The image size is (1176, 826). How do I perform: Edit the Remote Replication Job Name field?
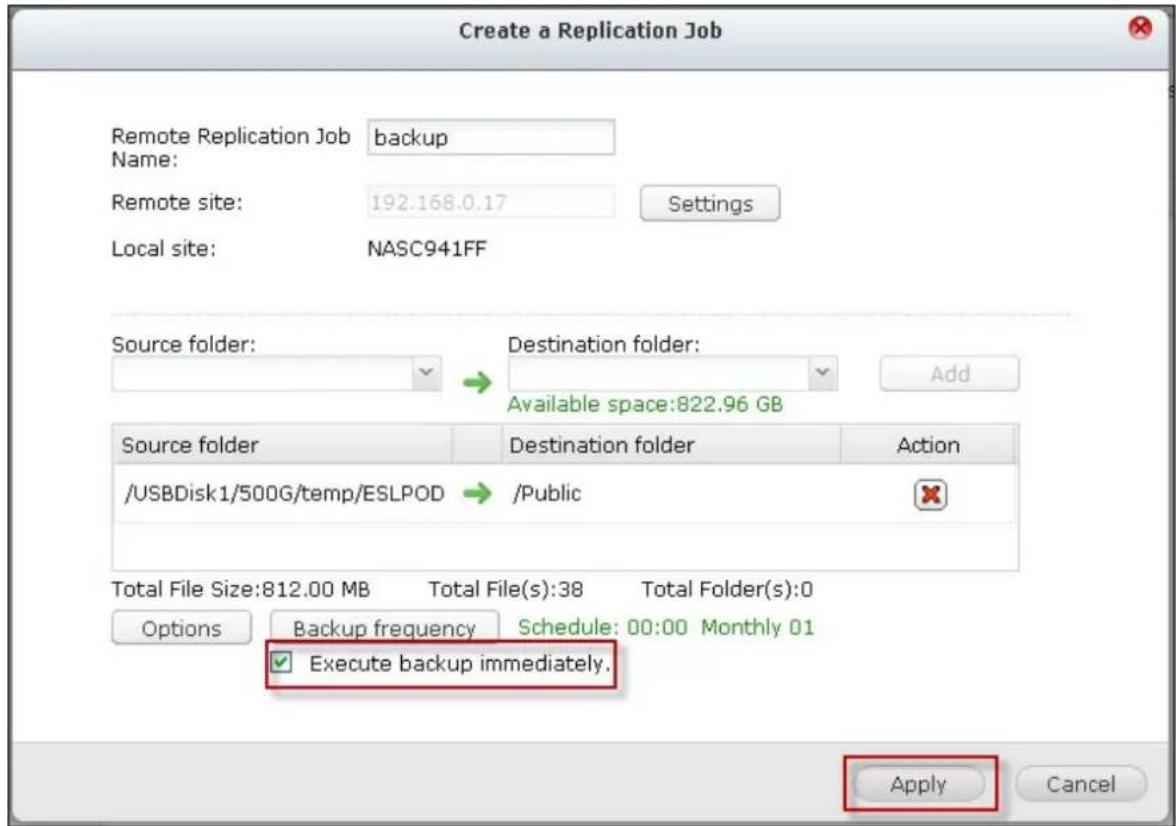pyautogui.click(x=490, y=137)
